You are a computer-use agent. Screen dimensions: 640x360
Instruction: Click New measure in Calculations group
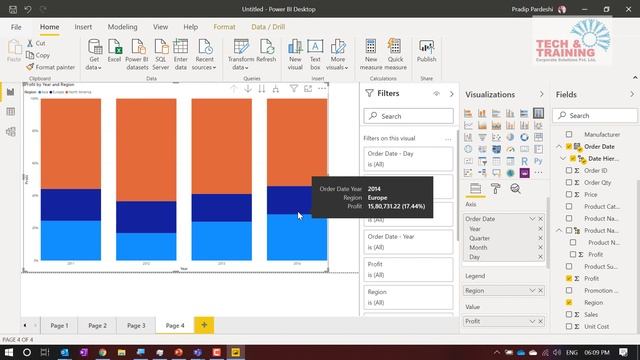(371, 54)
